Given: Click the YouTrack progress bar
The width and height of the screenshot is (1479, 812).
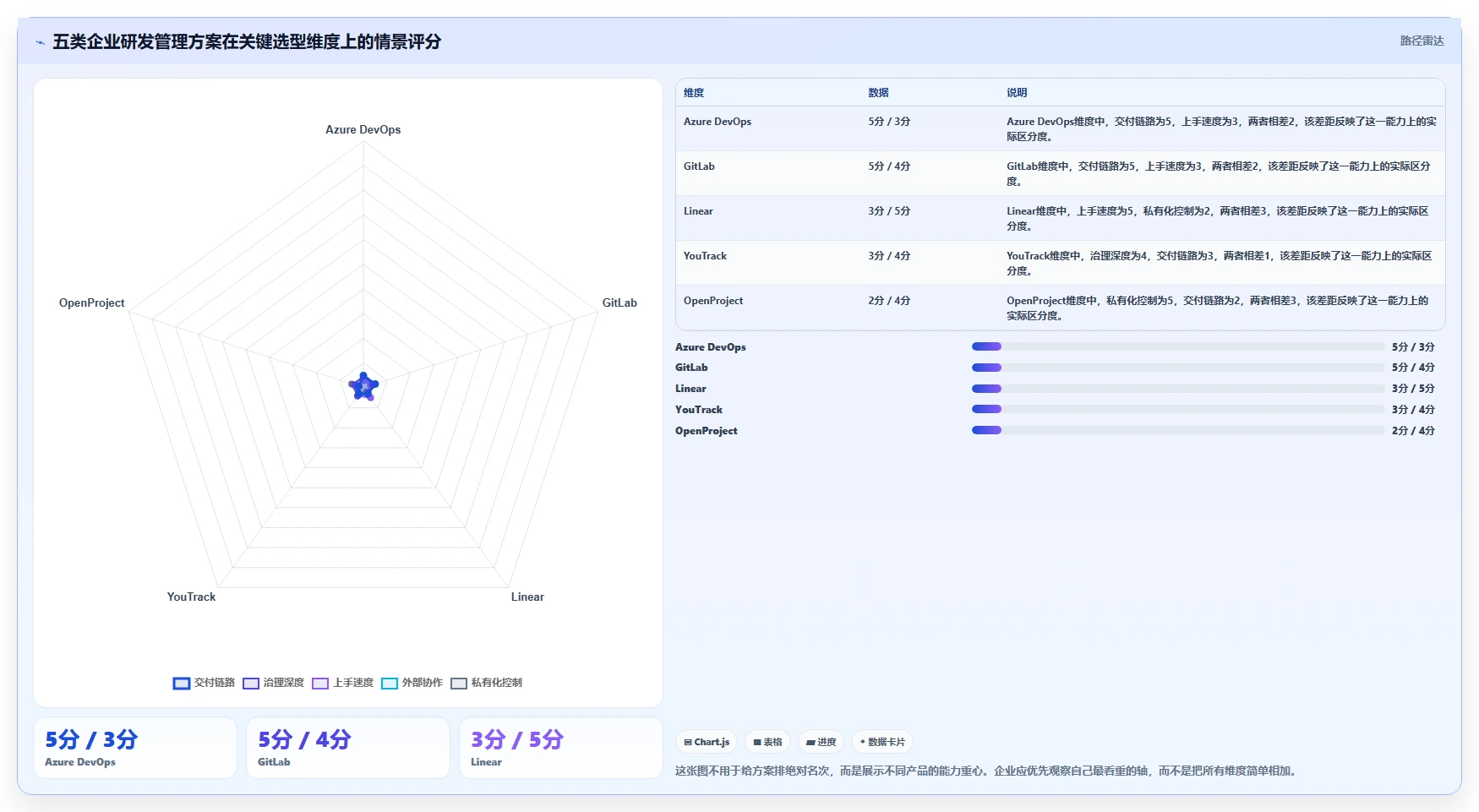Looking at the screenshot, I should [1178, 409].
